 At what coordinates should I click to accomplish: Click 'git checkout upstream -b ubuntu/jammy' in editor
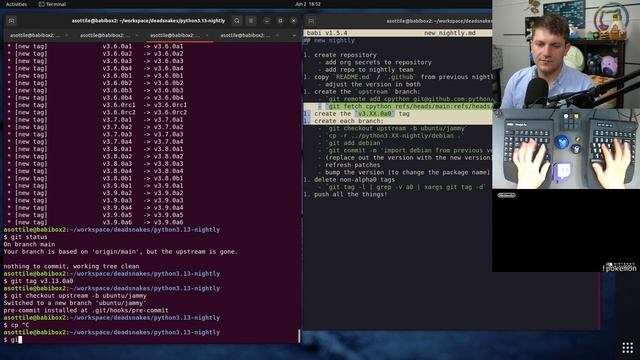(396, 128)
